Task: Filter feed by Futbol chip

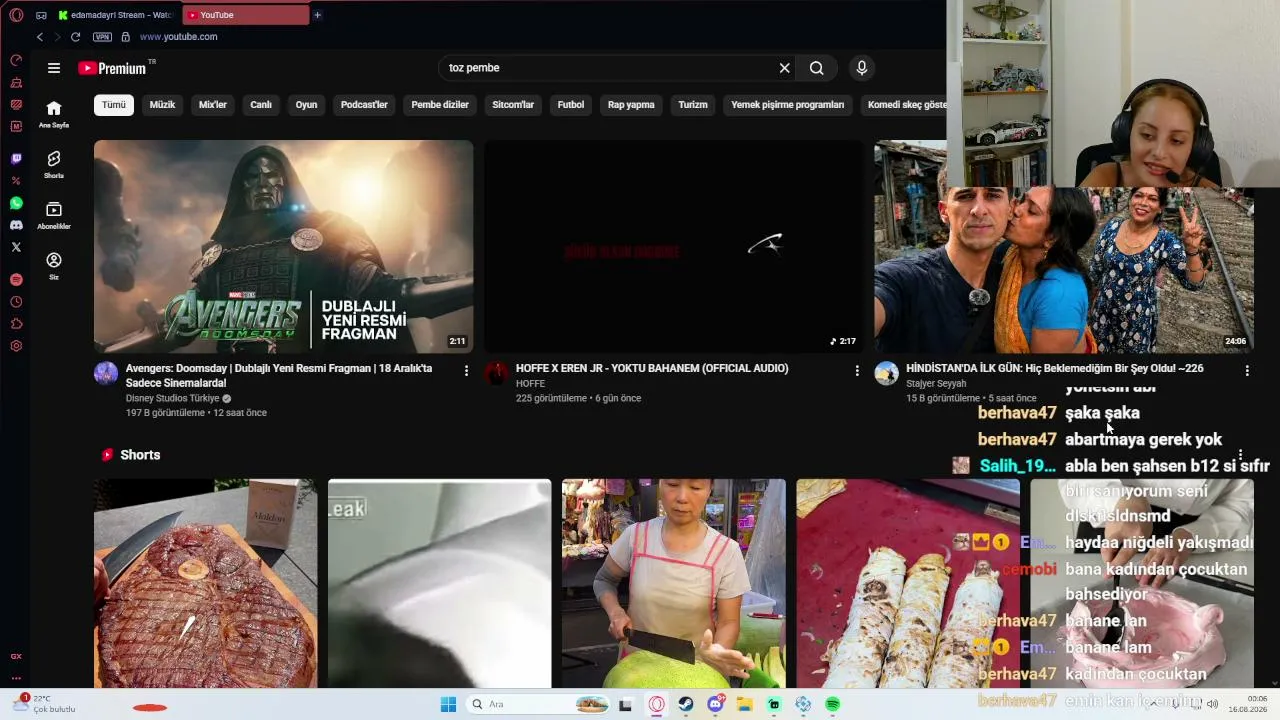Action: (571, 105)
